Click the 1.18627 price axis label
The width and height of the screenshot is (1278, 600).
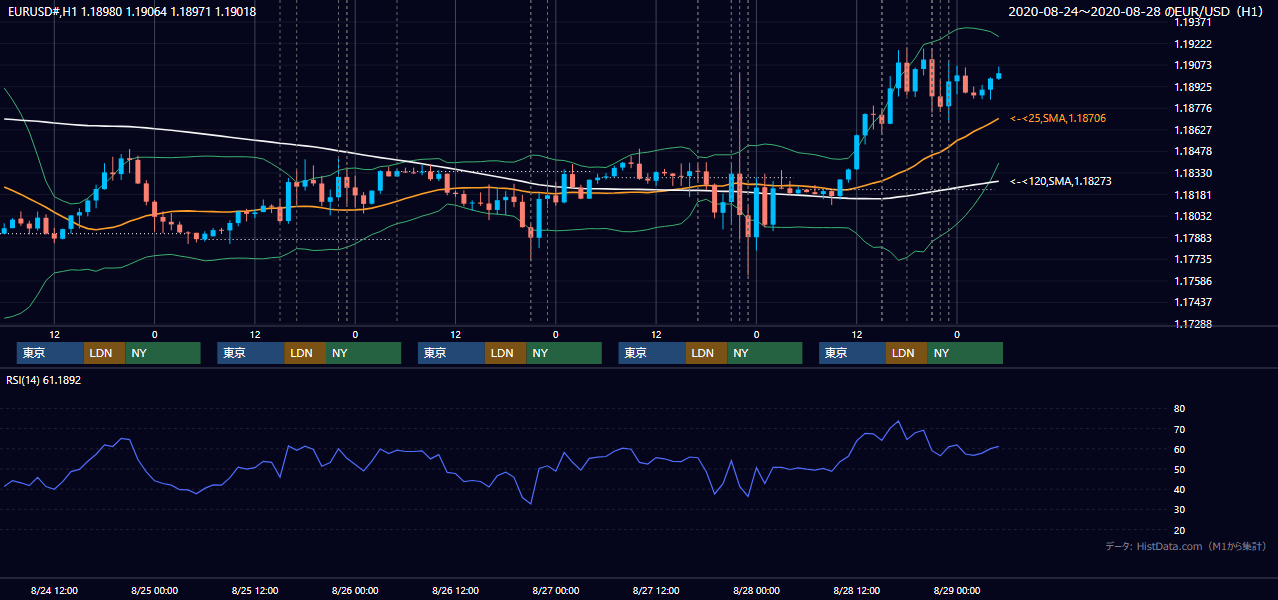1194,131
